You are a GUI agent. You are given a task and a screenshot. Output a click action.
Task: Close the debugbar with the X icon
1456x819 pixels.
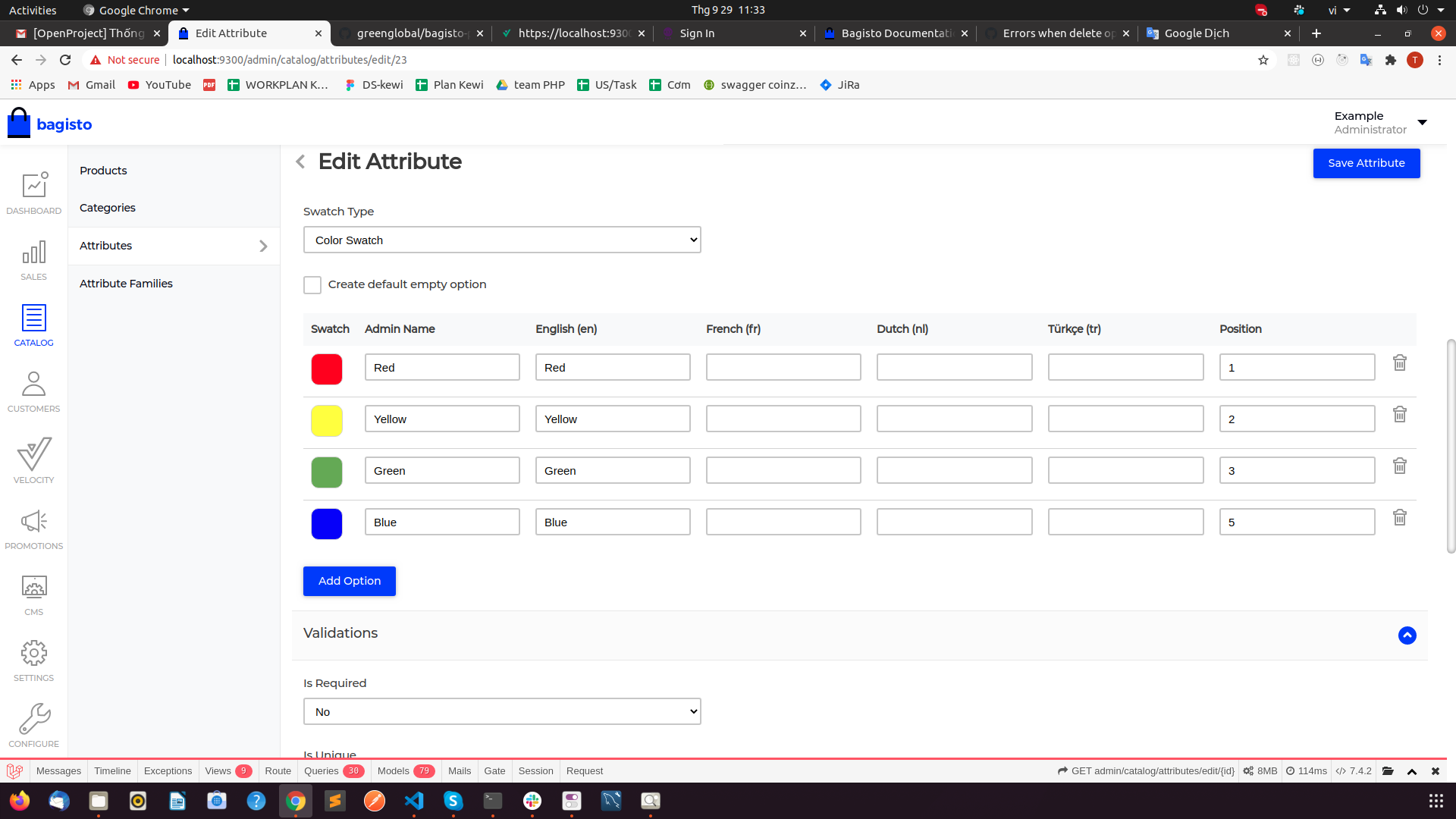point(1436,771)
